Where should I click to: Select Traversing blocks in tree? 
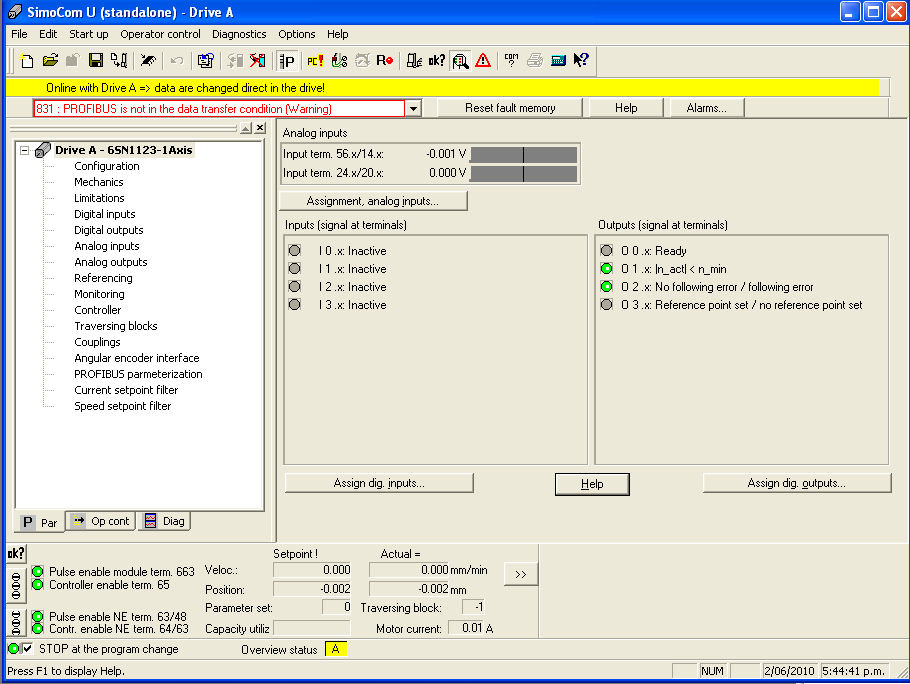(115, 326)
